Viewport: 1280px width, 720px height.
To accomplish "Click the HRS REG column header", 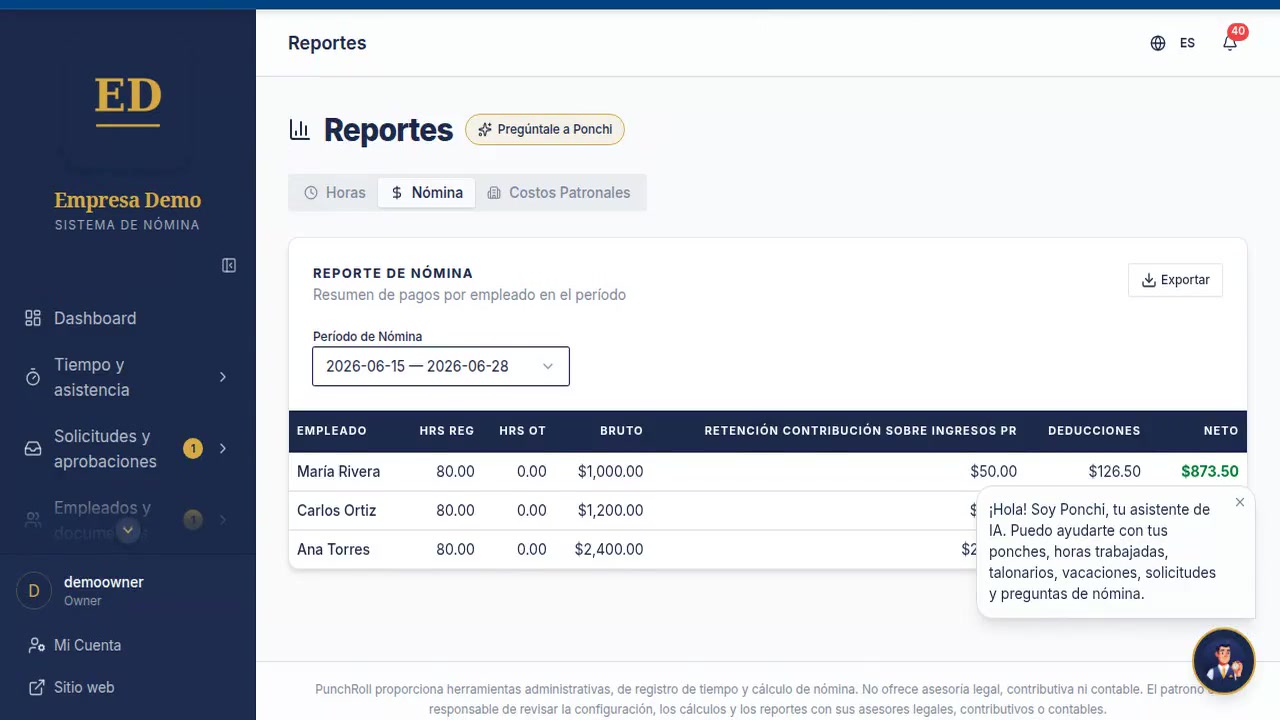I will click(x=447, y=431).
